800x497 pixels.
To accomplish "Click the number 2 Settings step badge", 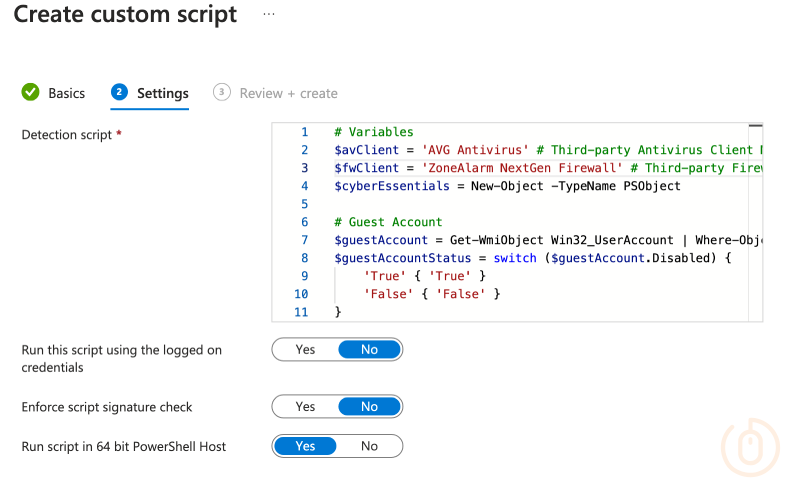I will [x=120, y=92].
